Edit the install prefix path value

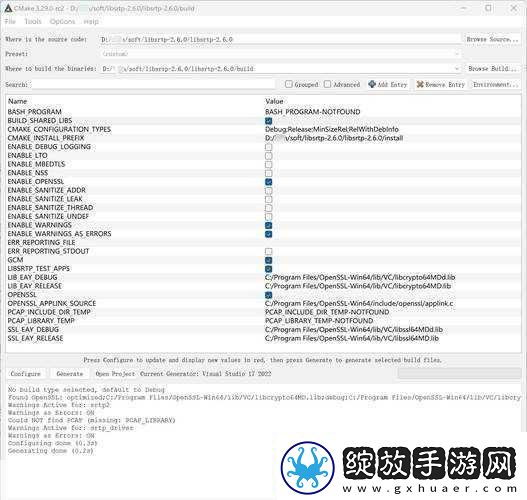coord(334,138)
